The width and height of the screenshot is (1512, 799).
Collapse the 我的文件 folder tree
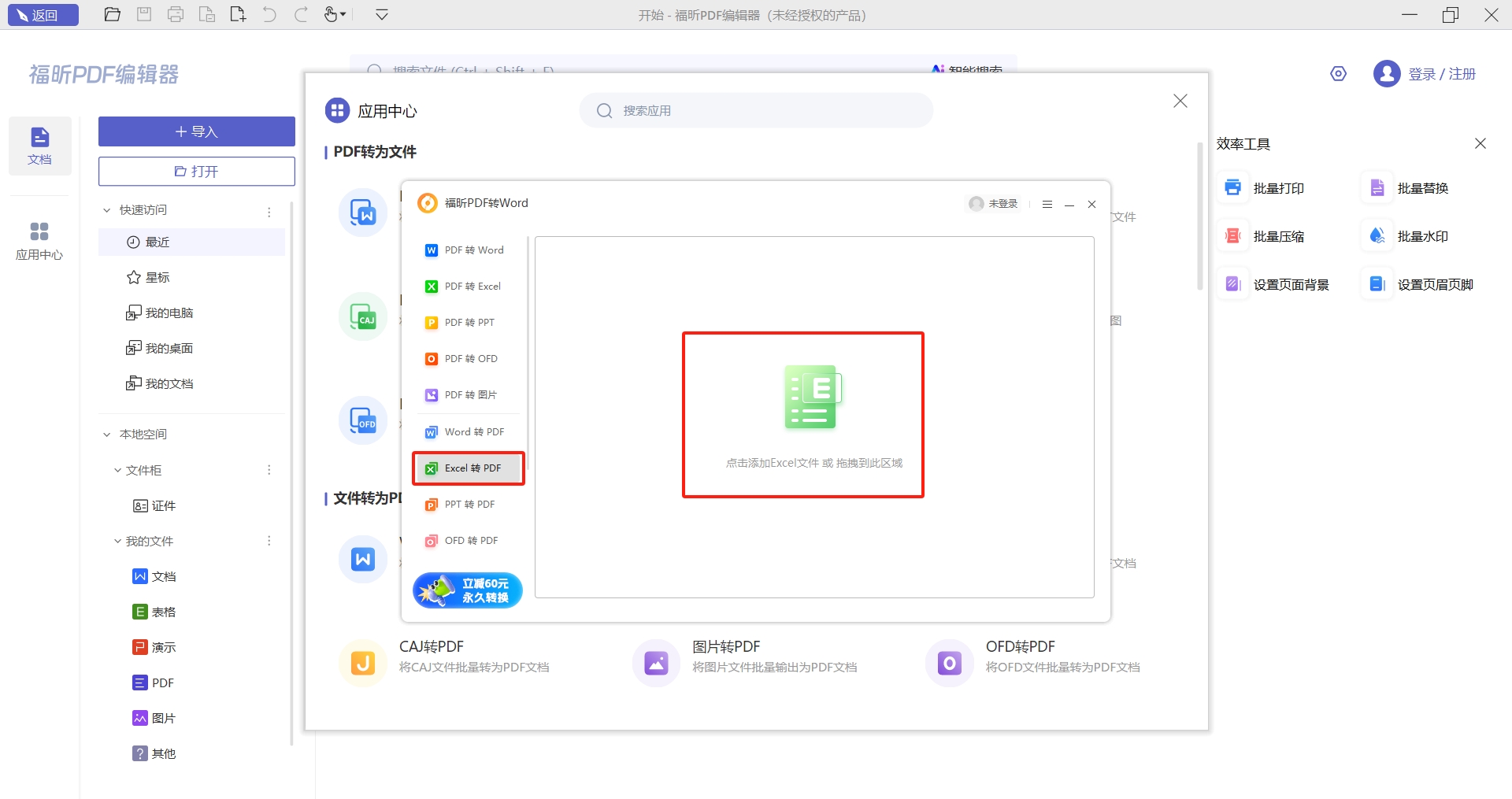117,541
